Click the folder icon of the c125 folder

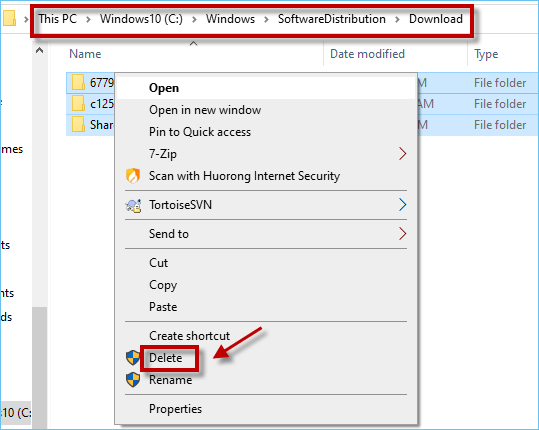pos(78,103)
